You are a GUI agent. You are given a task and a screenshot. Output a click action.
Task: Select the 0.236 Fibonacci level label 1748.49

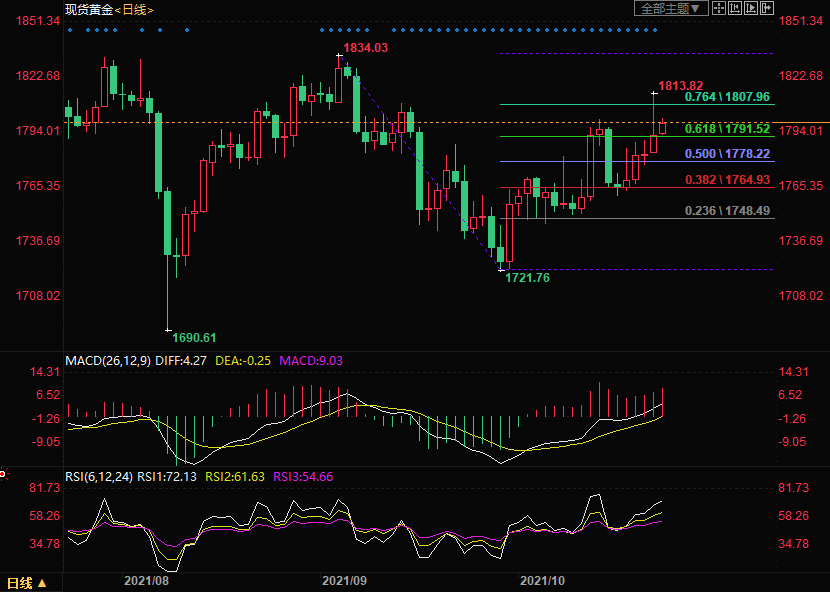[727, 211]
